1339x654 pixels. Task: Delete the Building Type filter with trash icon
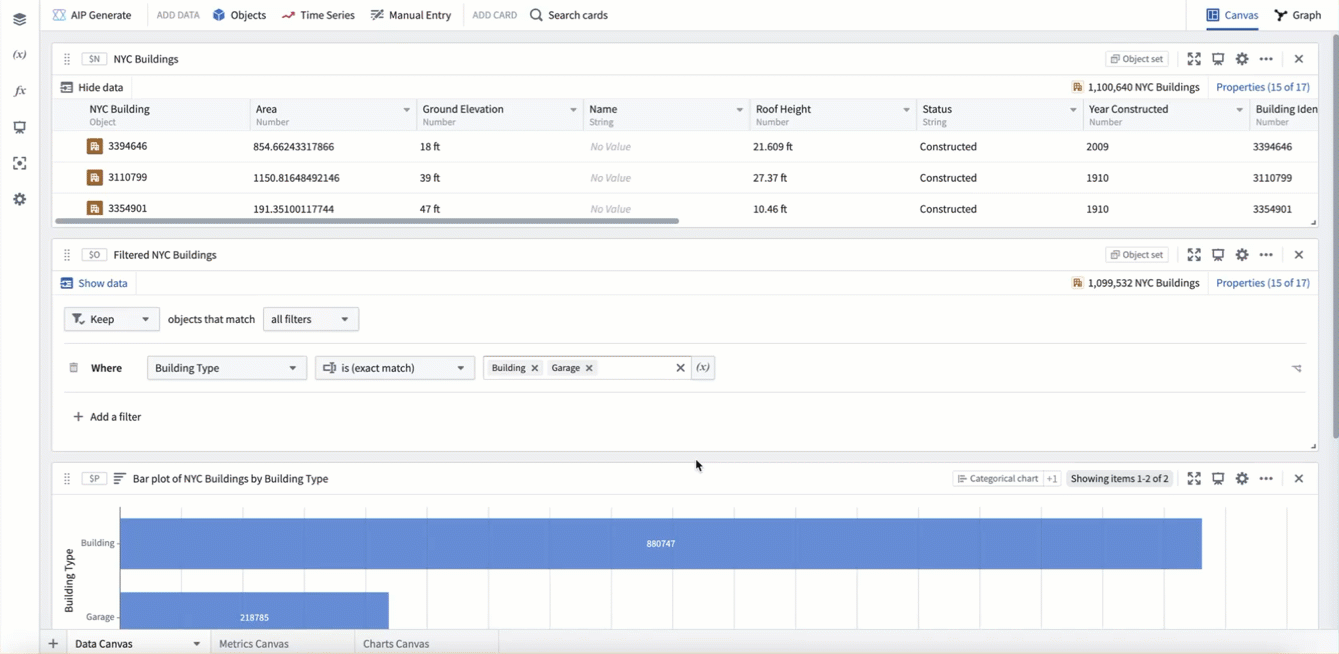73,368
